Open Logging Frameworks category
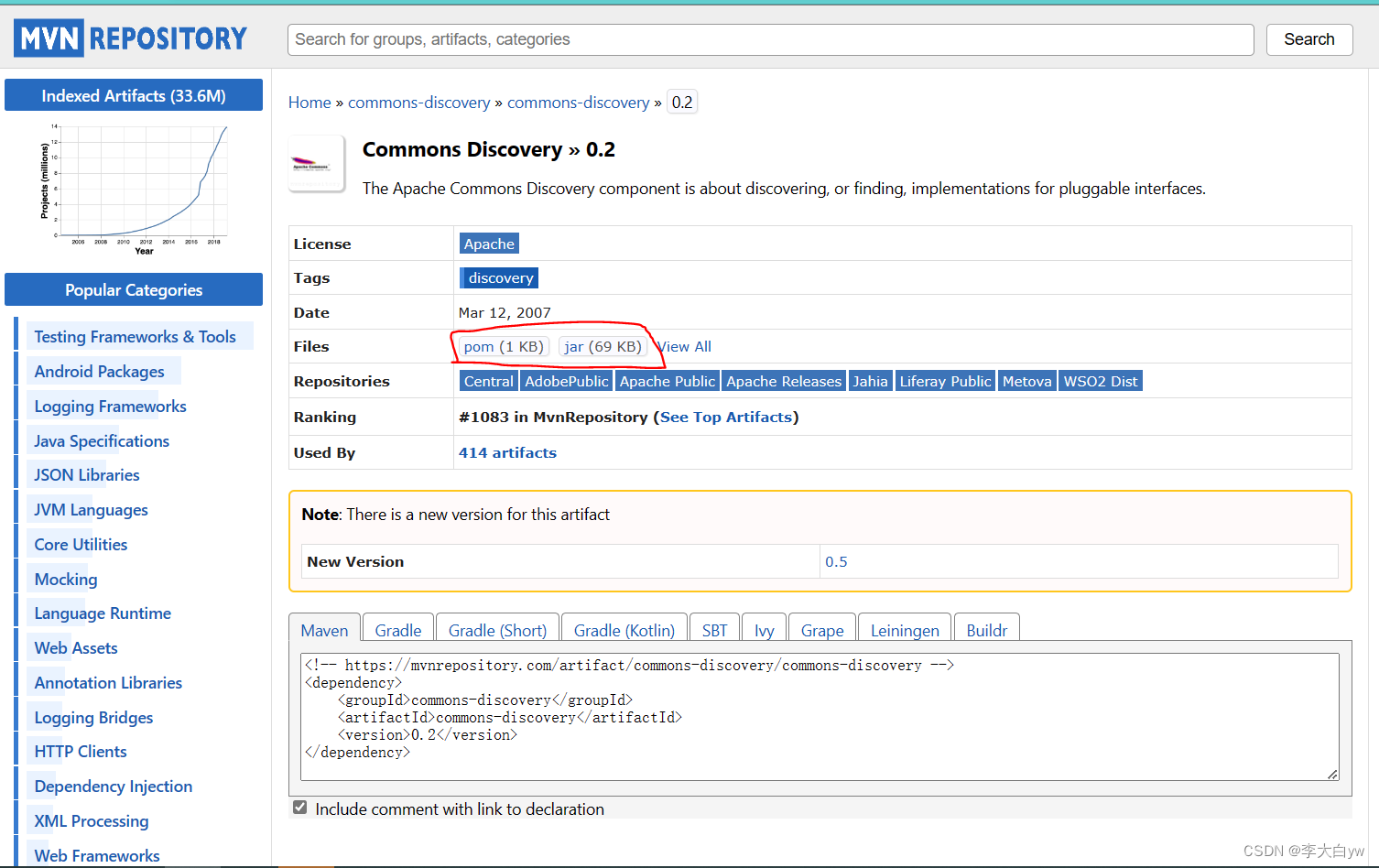This screenshot has width=1379, height=868. pos(110,406)
